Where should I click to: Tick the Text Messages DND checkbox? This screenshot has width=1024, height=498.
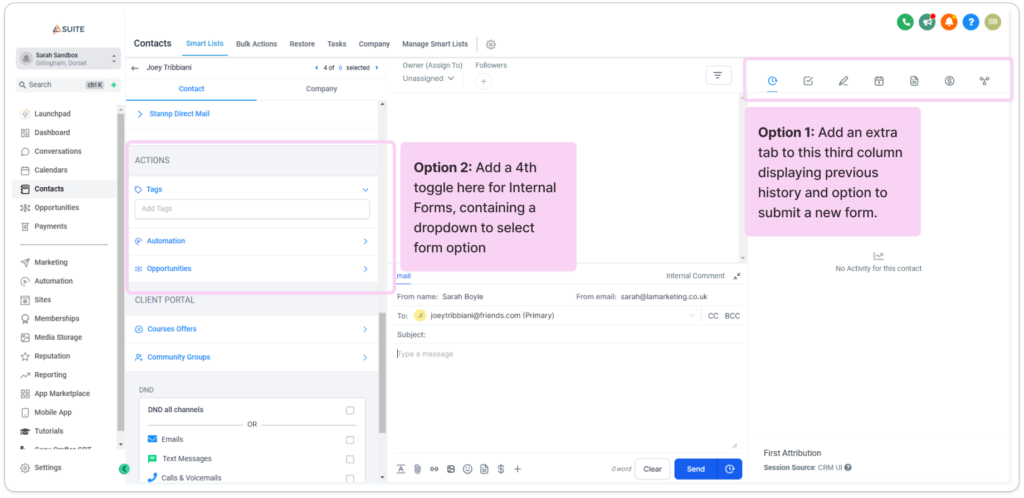pyautogui.click(x=350, y=459)
